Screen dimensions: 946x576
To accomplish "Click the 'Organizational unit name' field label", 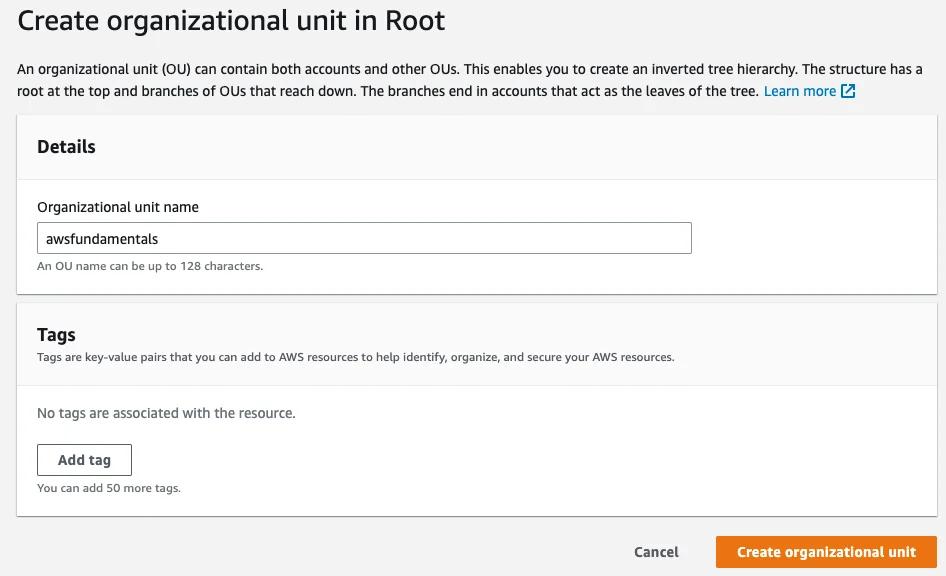I will [118, 207].
